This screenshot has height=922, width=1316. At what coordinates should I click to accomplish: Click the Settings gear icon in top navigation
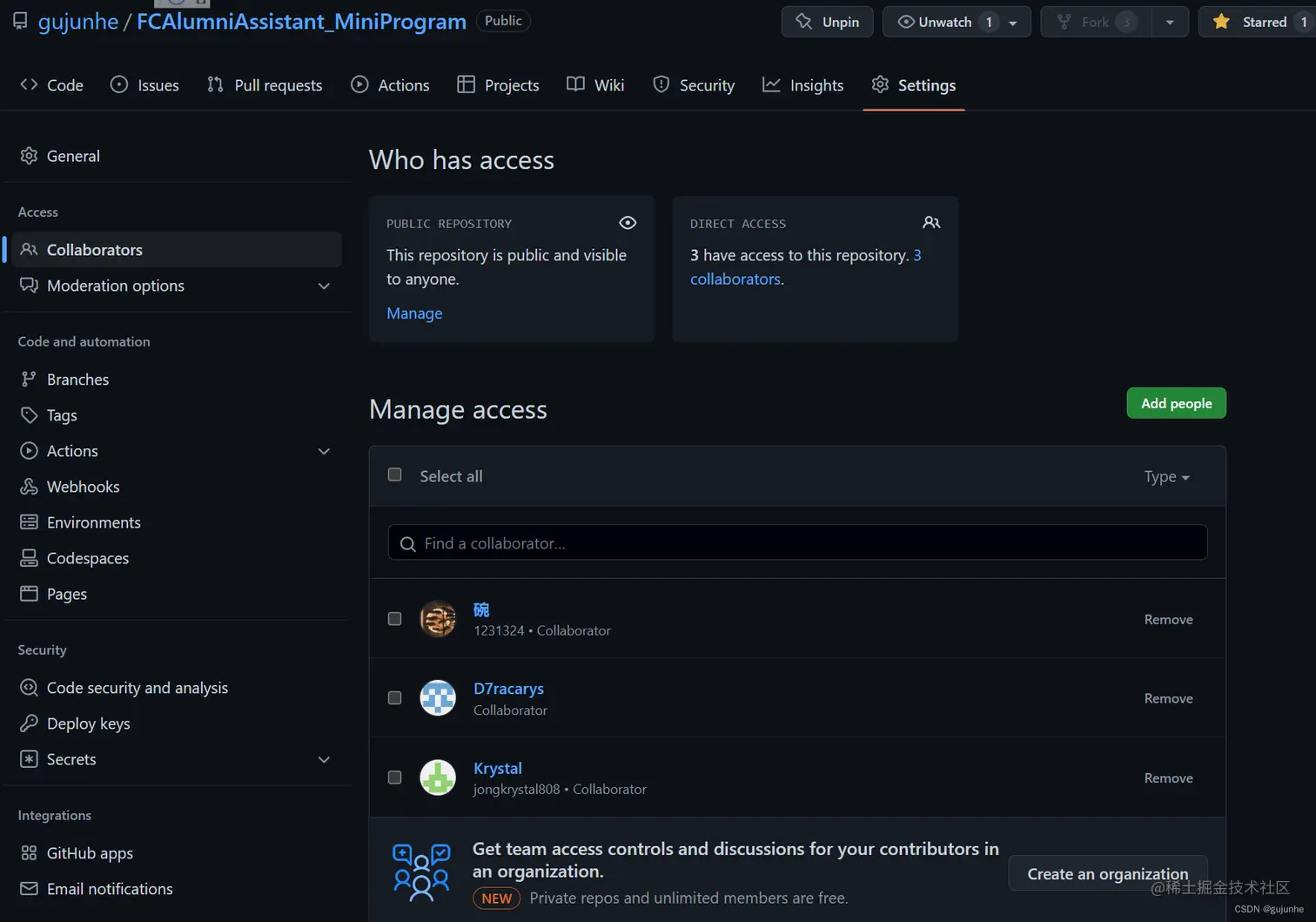pyautogui.click(x=880, y=84)
